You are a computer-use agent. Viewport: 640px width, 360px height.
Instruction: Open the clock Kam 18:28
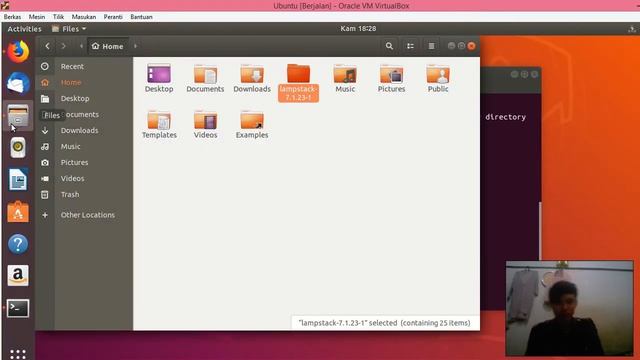point(358,29)
